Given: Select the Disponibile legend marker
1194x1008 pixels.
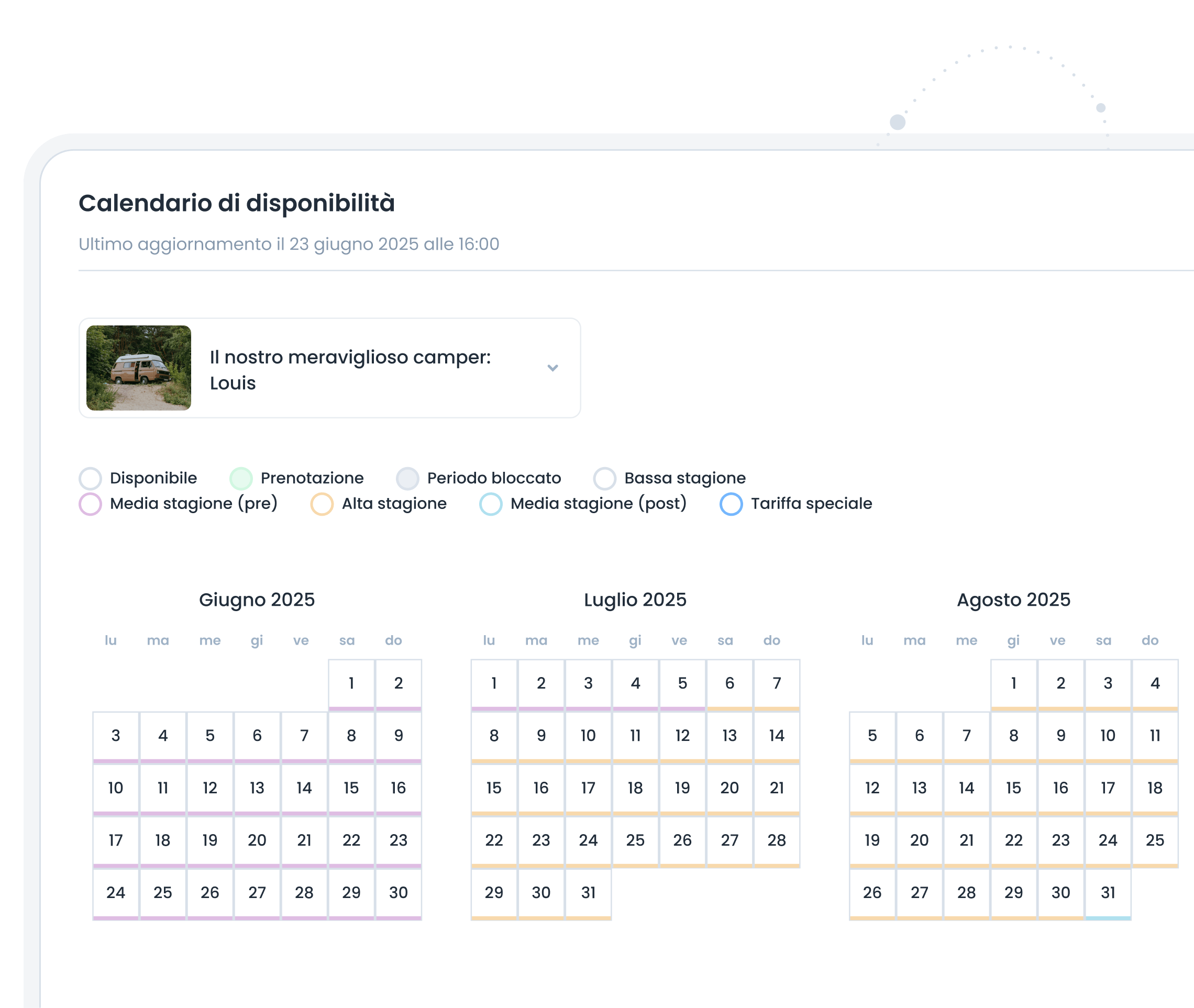Looking at the screenshot, I should 90,478.
